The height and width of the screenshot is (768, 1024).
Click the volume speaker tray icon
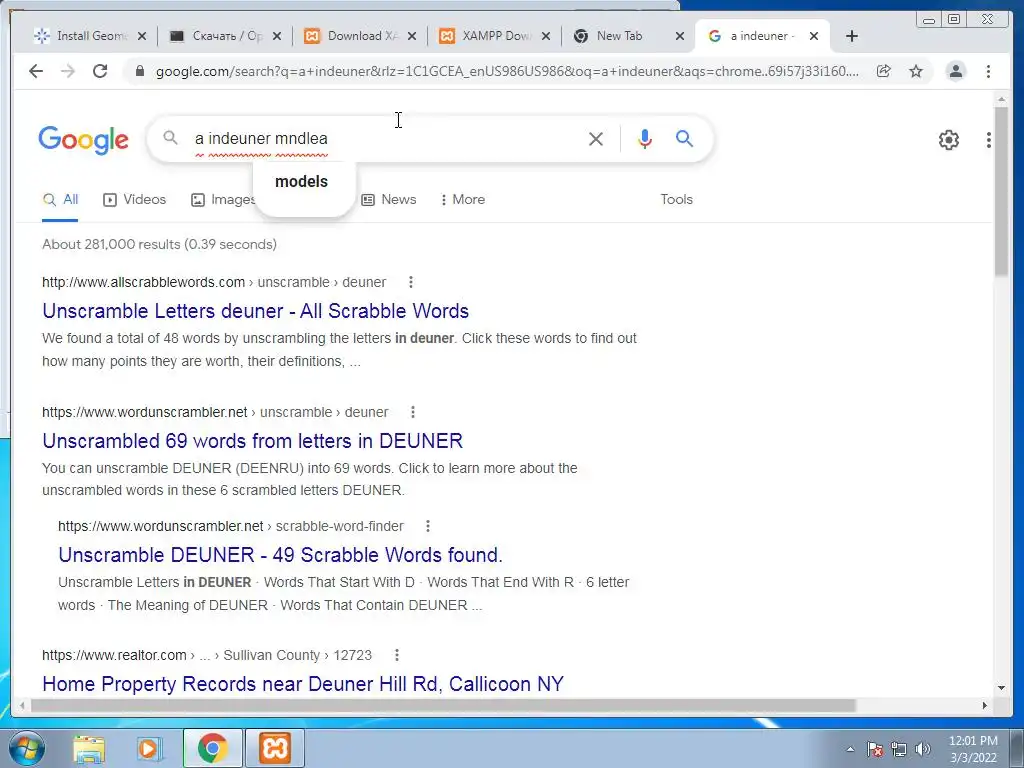tap(923, 749)
